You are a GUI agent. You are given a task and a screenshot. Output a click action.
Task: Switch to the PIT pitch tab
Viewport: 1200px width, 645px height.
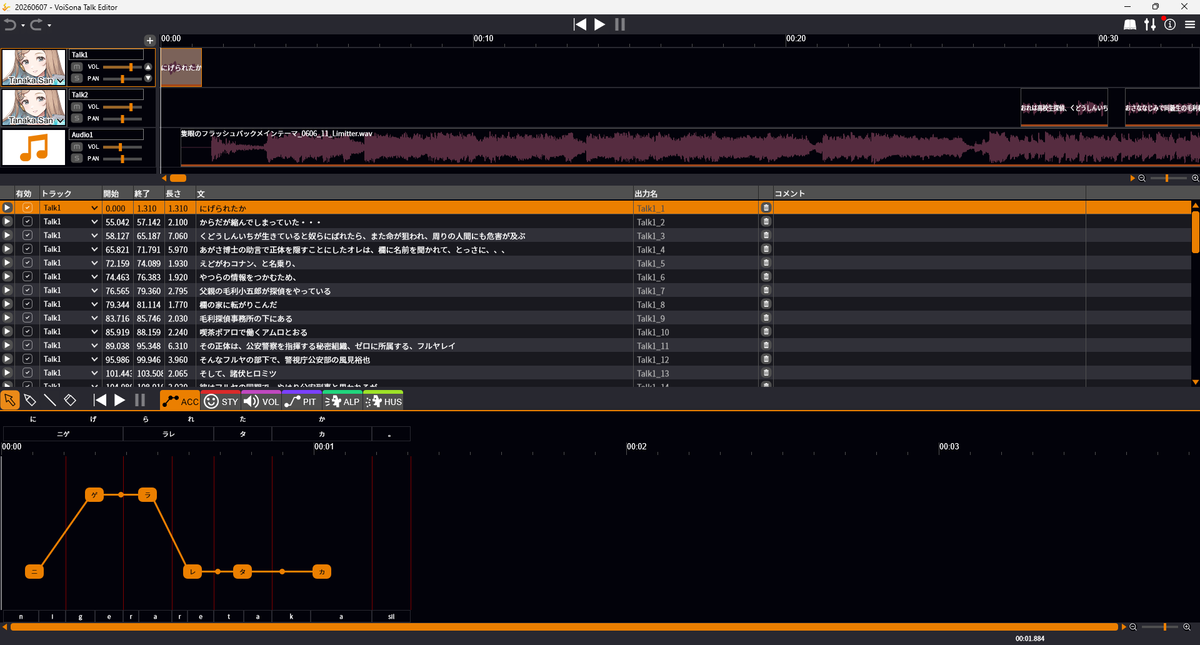(301, 400)
